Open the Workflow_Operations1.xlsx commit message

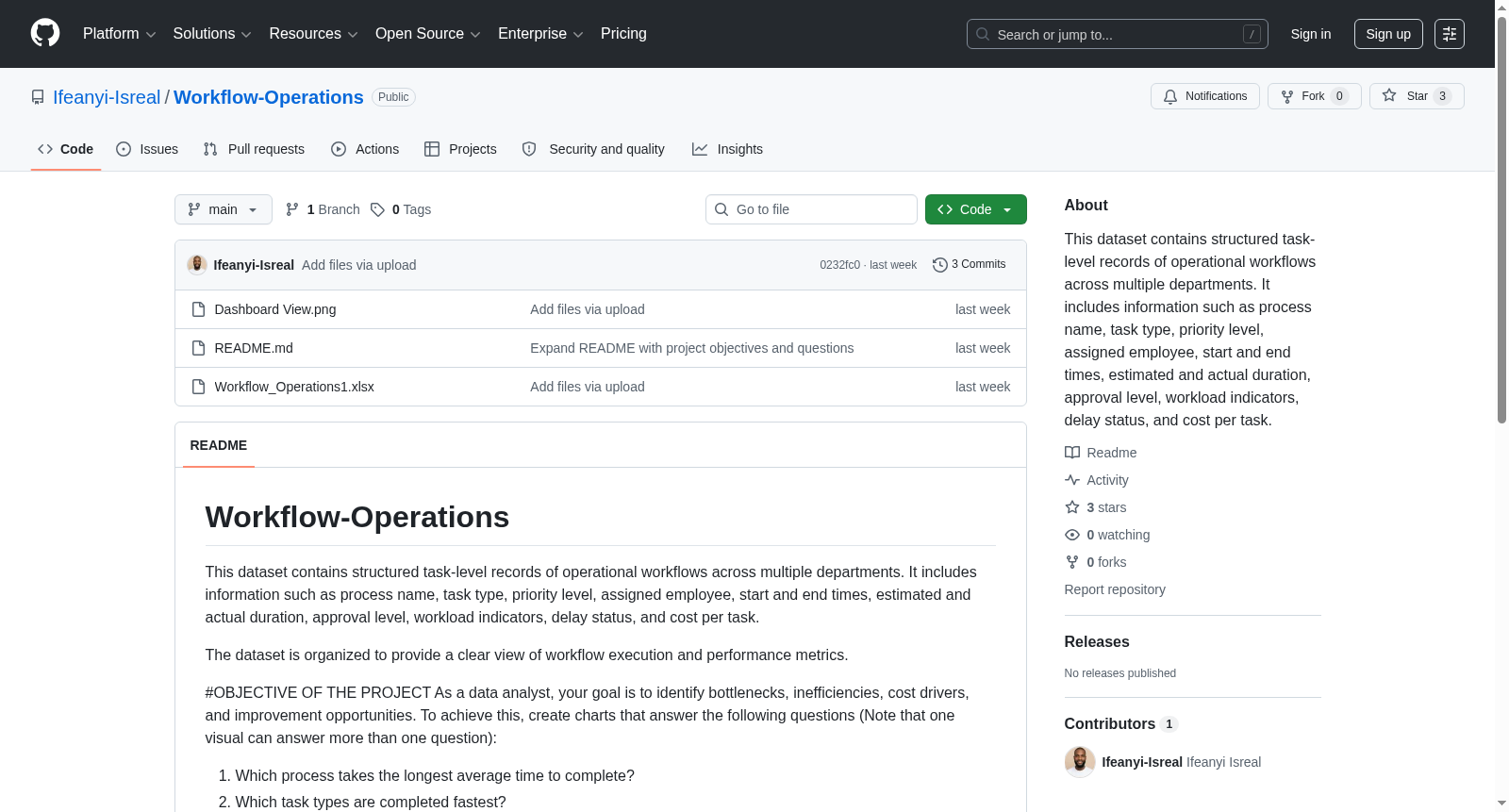[587, 387]
